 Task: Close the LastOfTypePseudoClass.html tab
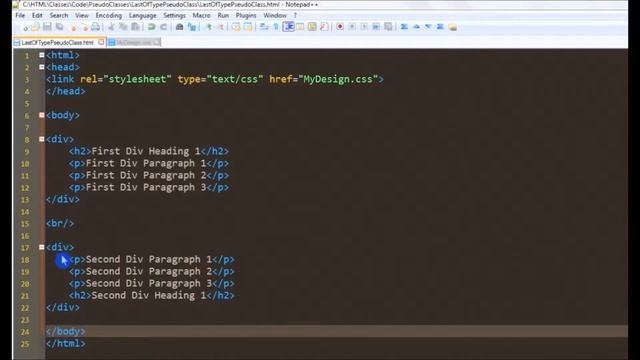101,42
